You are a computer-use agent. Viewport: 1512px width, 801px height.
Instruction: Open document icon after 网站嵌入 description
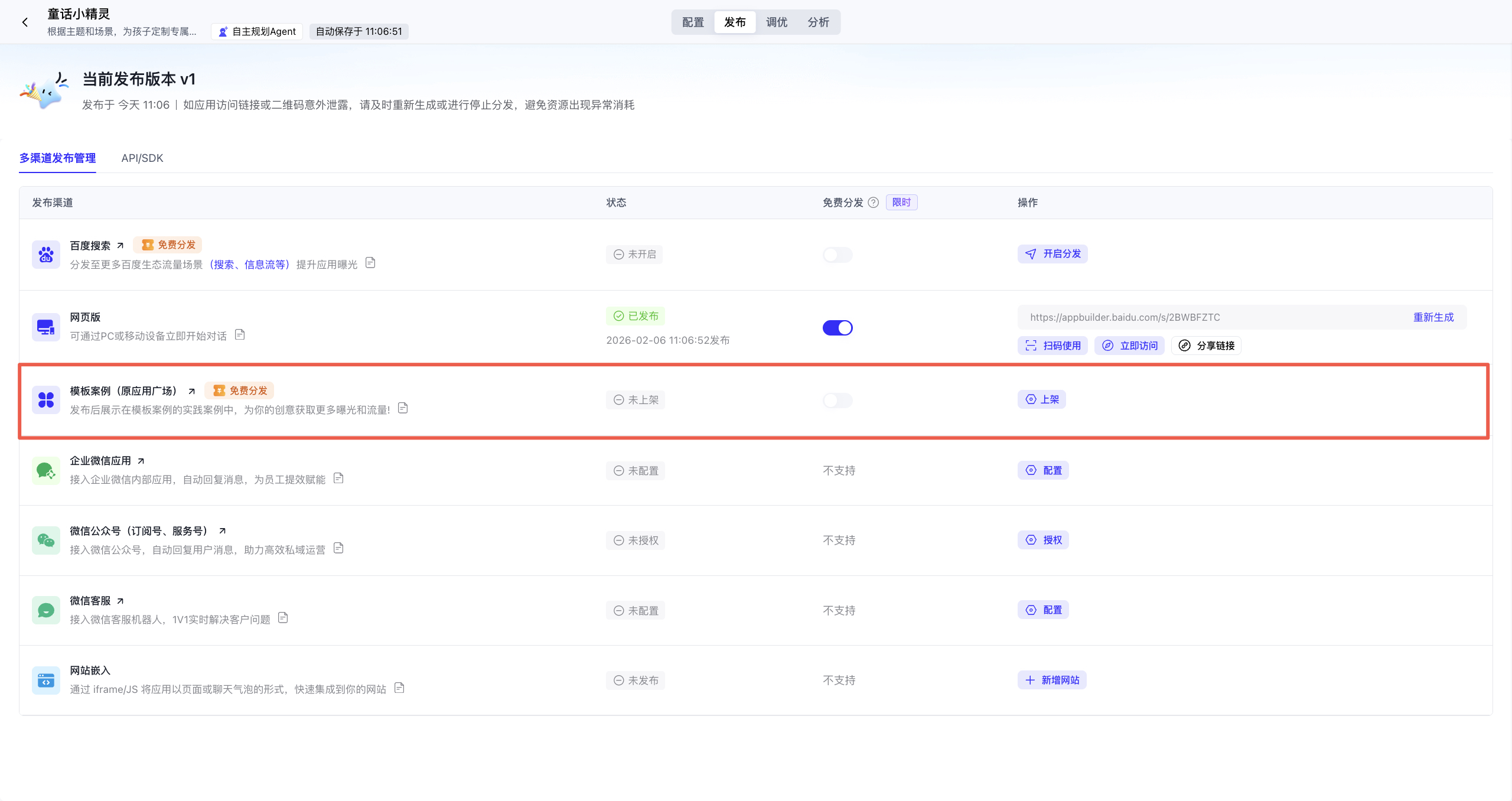(x=399, y=688)
